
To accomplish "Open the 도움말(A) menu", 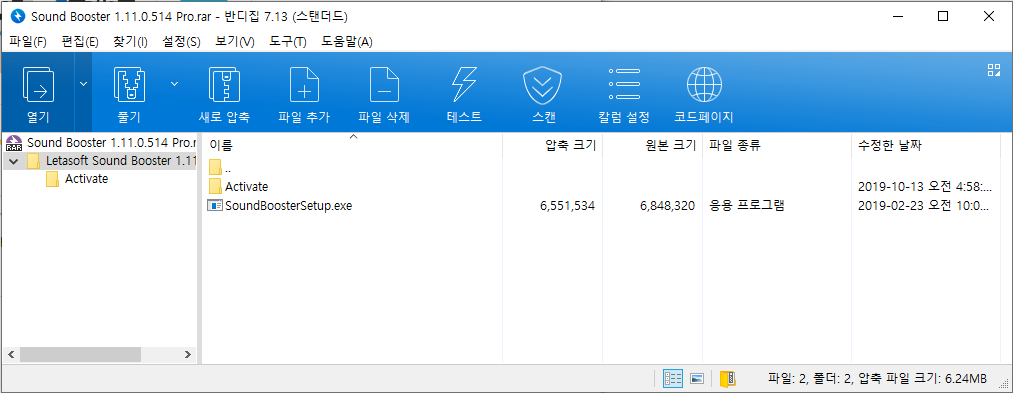I will [346, 42].
